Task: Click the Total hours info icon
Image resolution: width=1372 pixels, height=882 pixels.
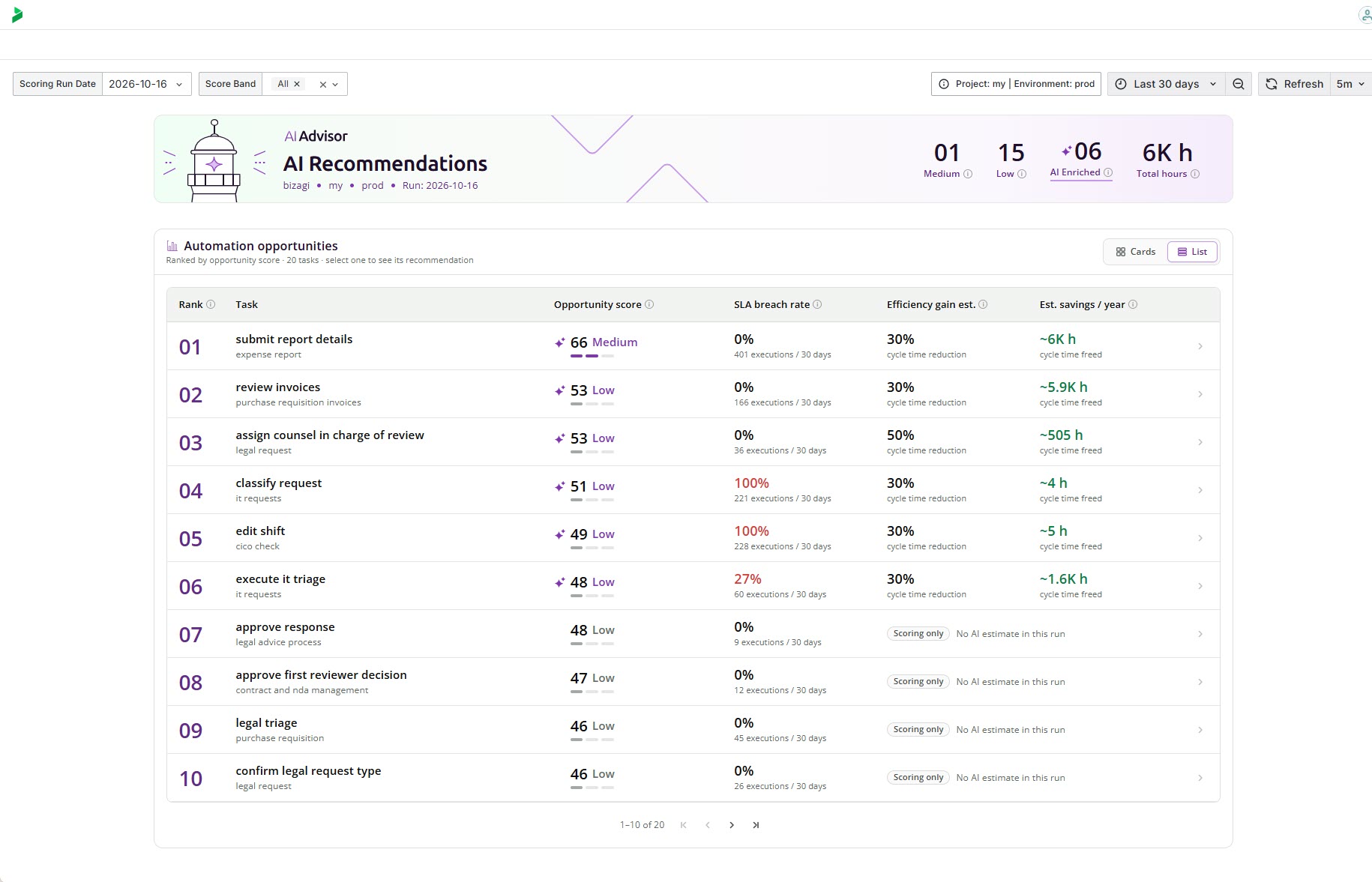Action: pos(1195,174)
